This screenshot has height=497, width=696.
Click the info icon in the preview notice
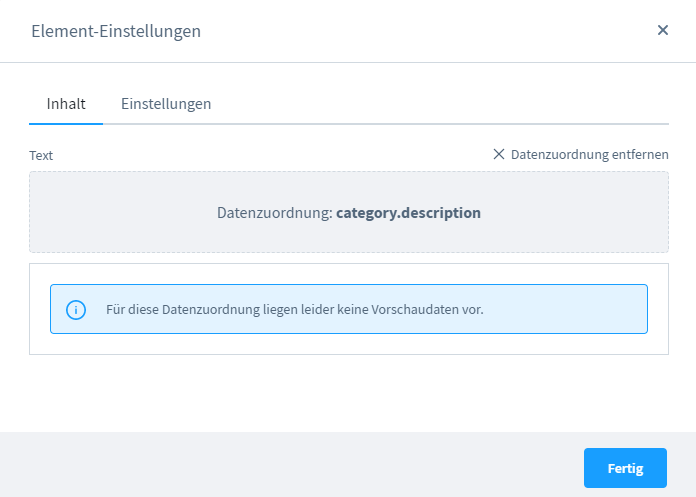pos(76,310)
